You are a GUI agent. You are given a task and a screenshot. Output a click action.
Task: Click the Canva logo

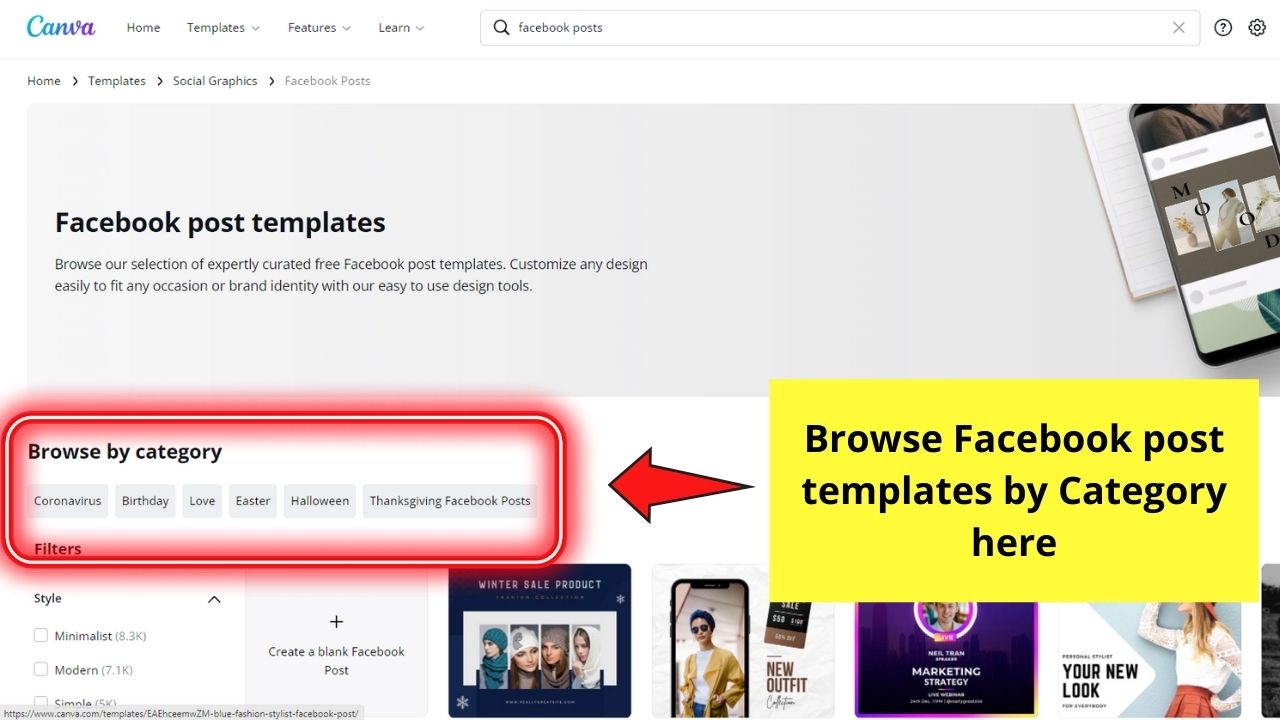(x=60, y=27)
